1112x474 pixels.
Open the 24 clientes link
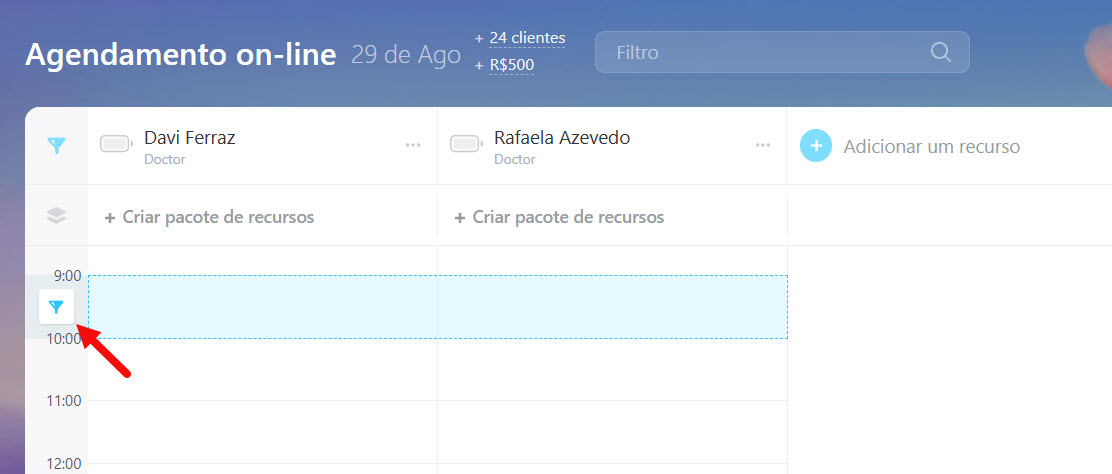[x=527, y=39]
